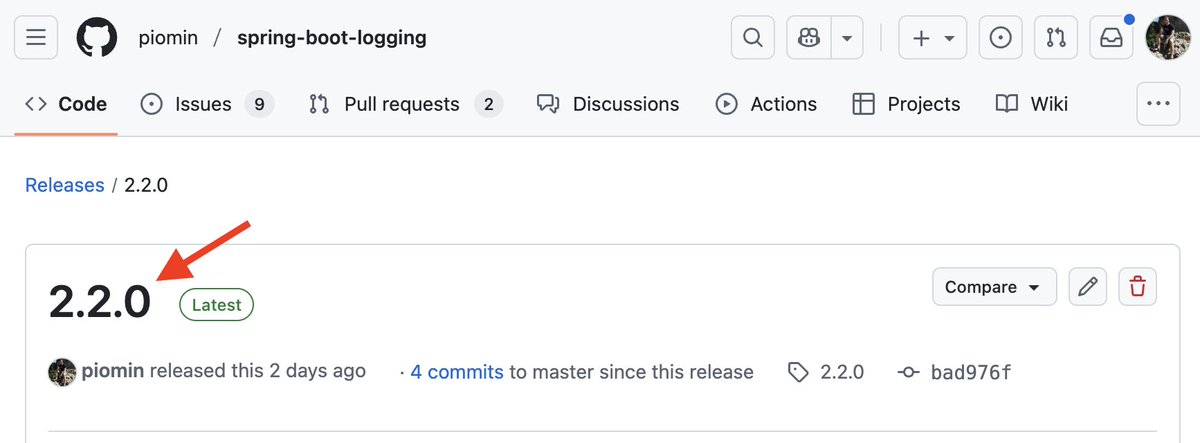The width and height of the screenshot is (1200, 443).
Task: Delete the release with trash icon
Action: [1137, 287]
